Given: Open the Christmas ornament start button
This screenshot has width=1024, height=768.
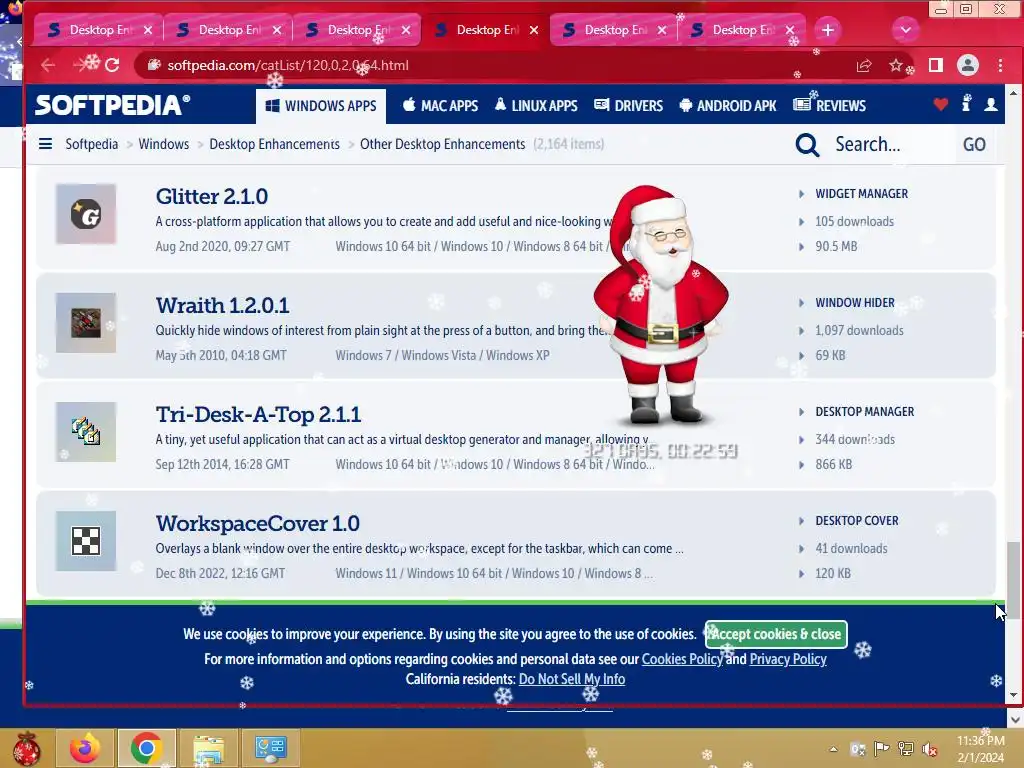Looking at the screenshot, I should tap(26, 748).
